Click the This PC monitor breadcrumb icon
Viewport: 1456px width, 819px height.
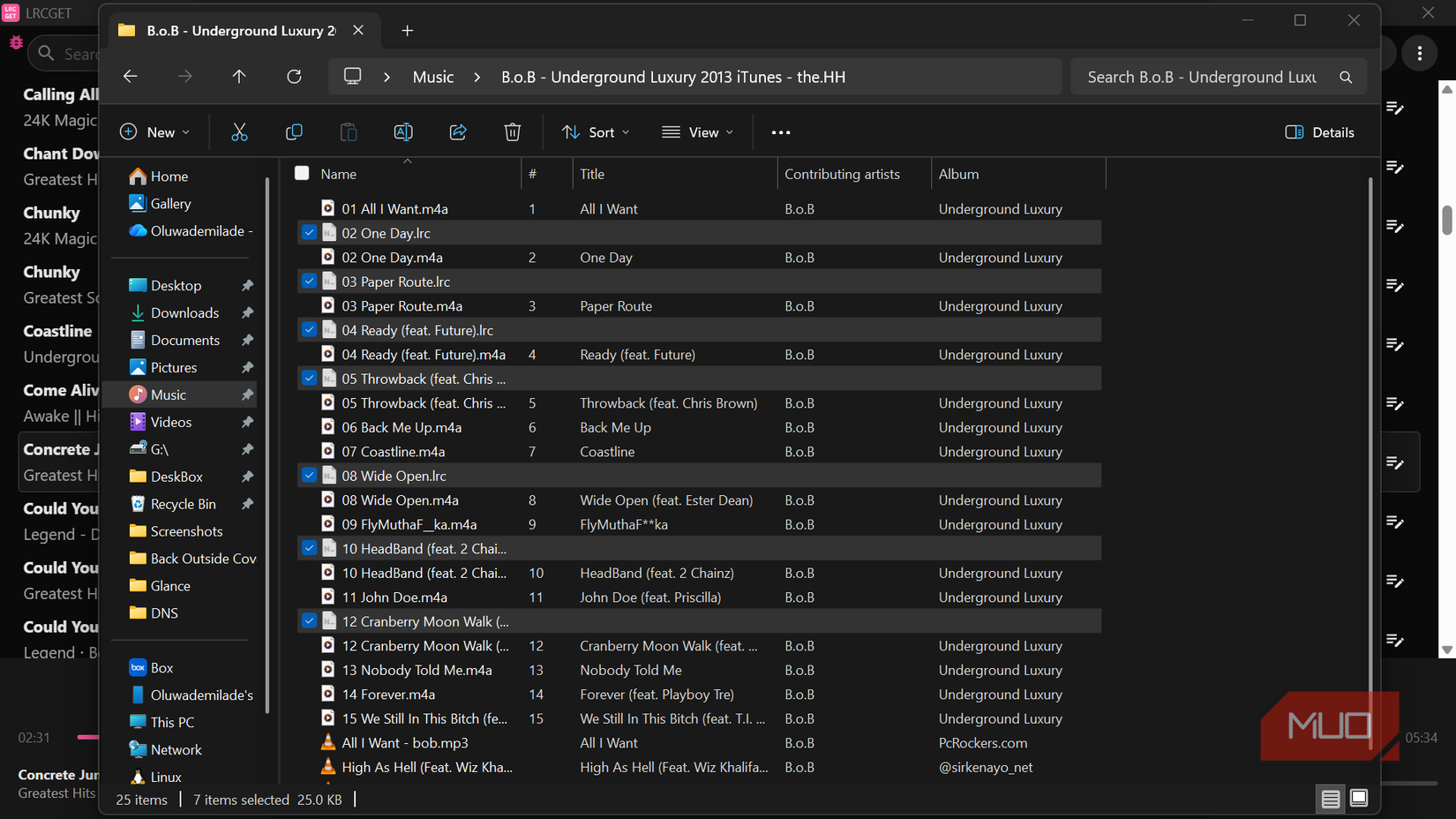click(x=352, y=77)
